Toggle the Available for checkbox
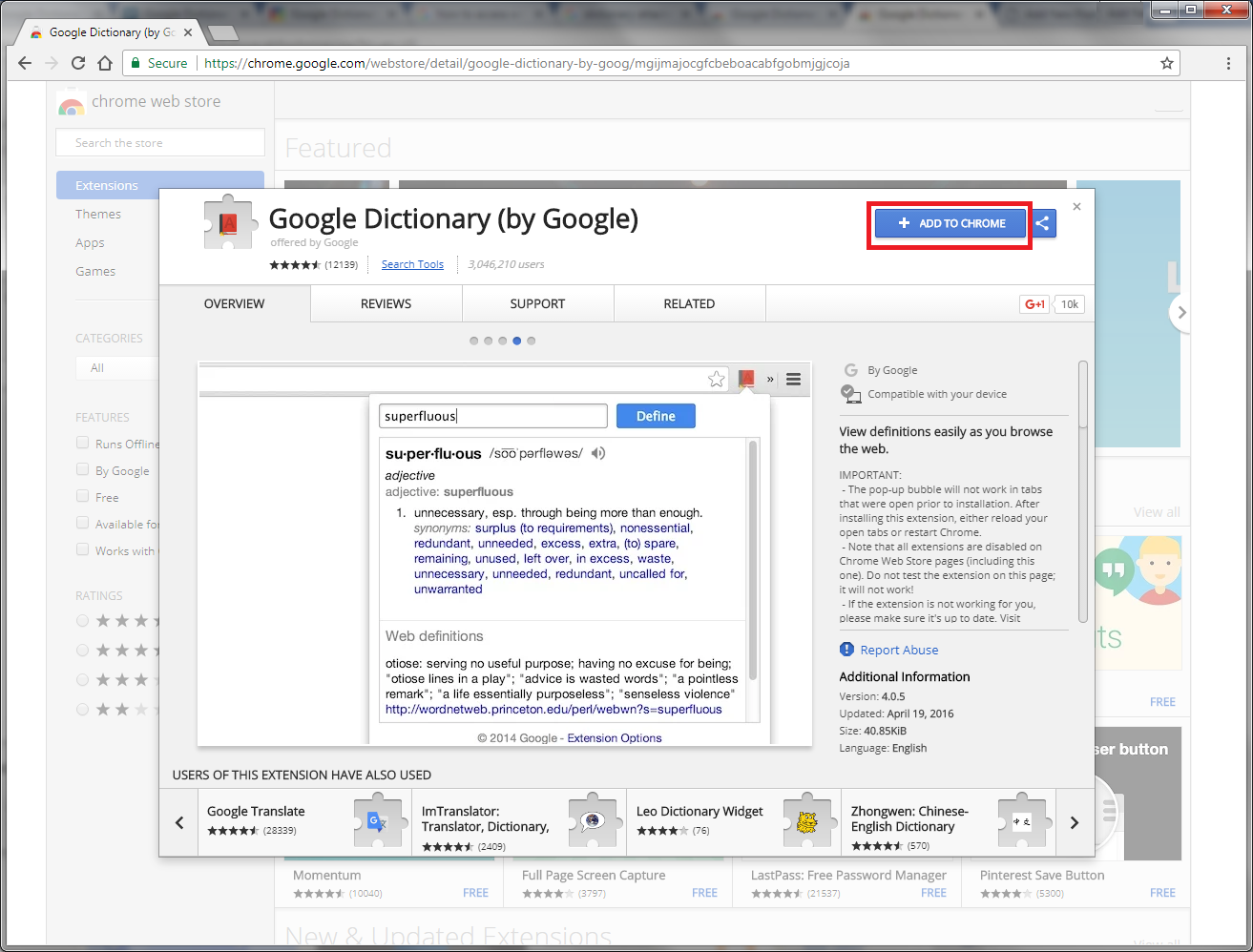This screenshot has height=952, width=1253. [x=83, y=523]
